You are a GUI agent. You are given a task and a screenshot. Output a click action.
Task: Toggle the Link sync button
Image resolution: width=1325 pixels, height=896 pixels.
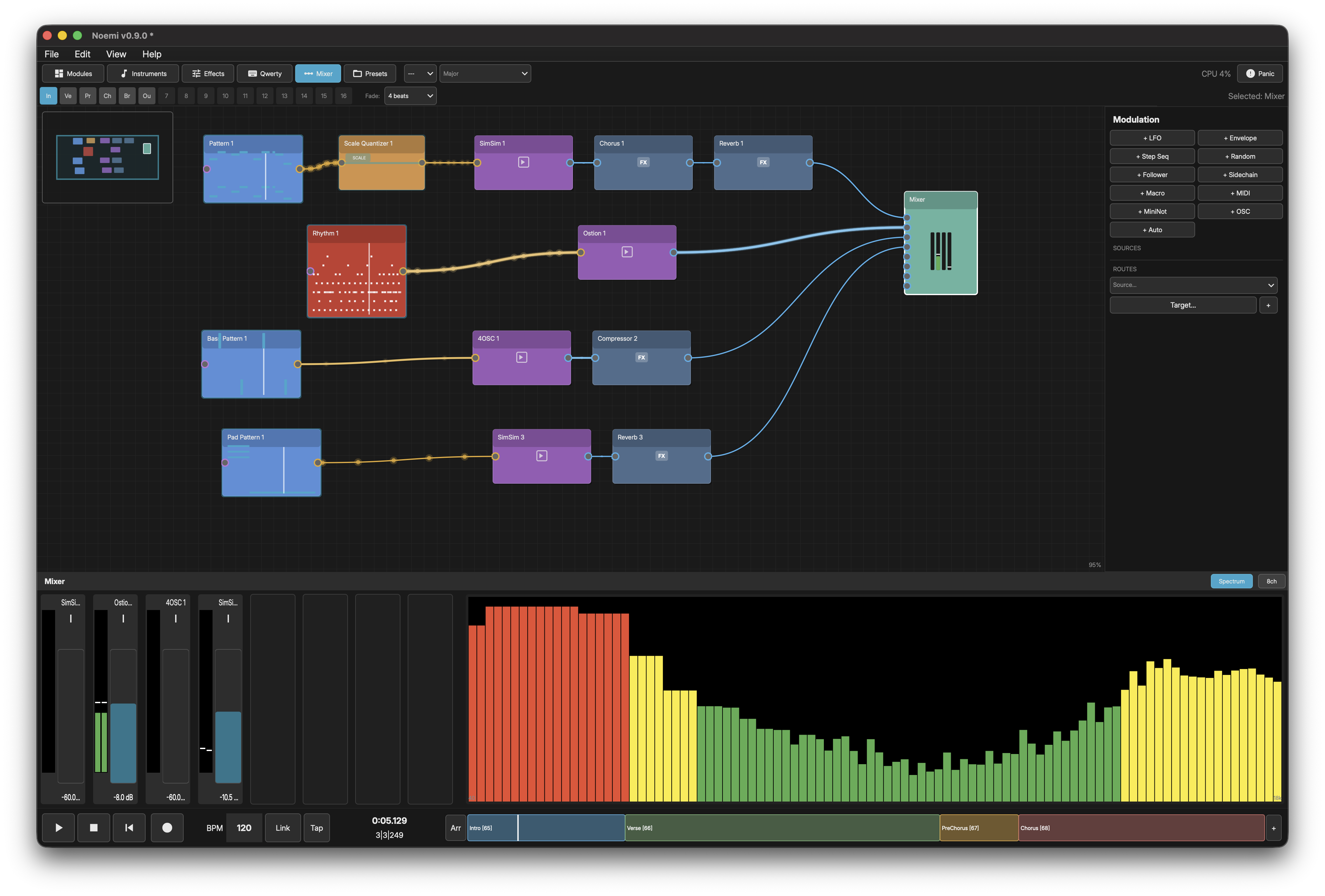(283, 827)
